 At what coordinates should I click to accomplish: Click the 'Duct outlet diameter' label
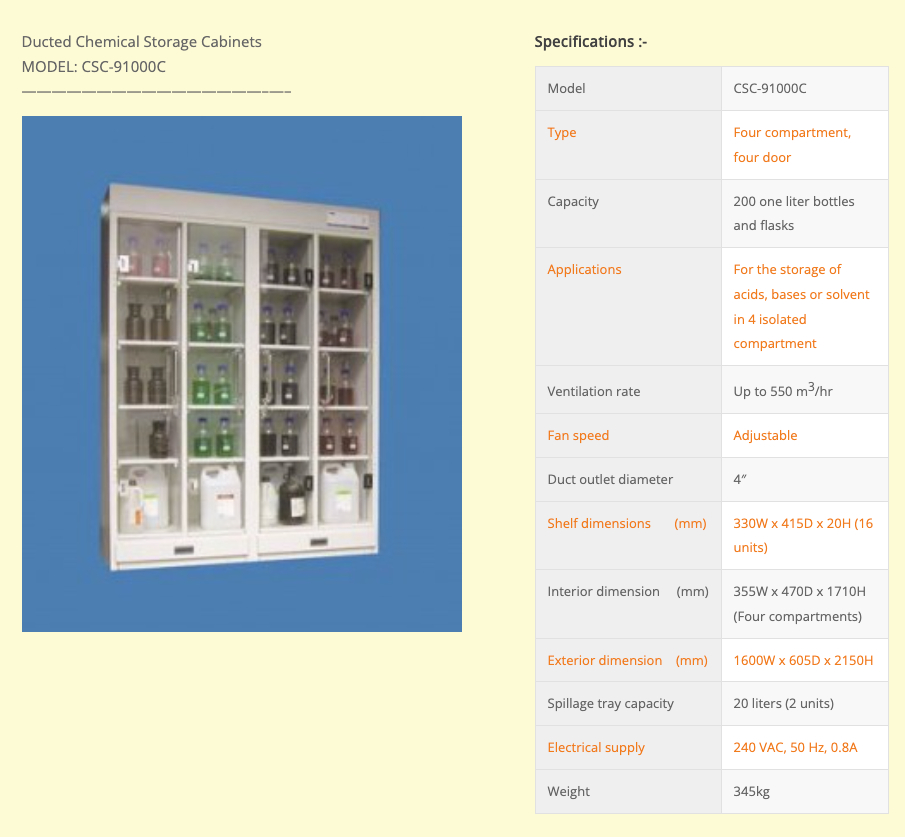609,479
